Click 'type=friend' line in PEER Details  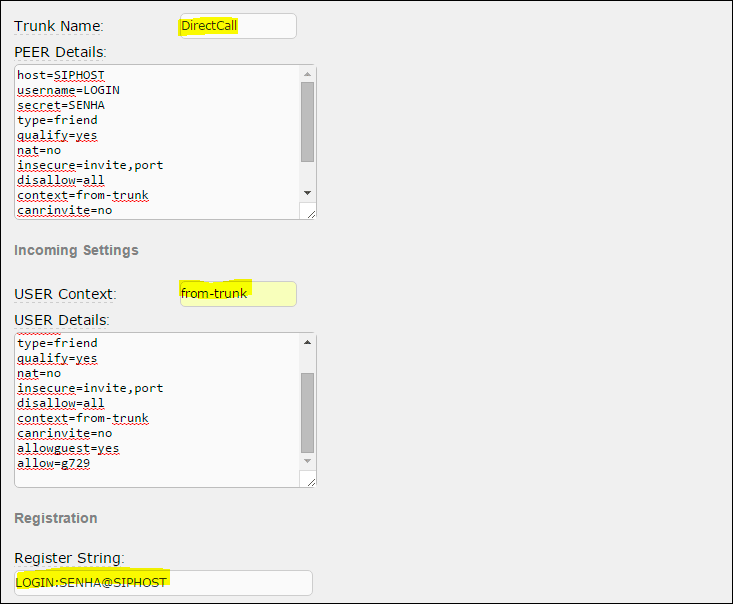57,120
